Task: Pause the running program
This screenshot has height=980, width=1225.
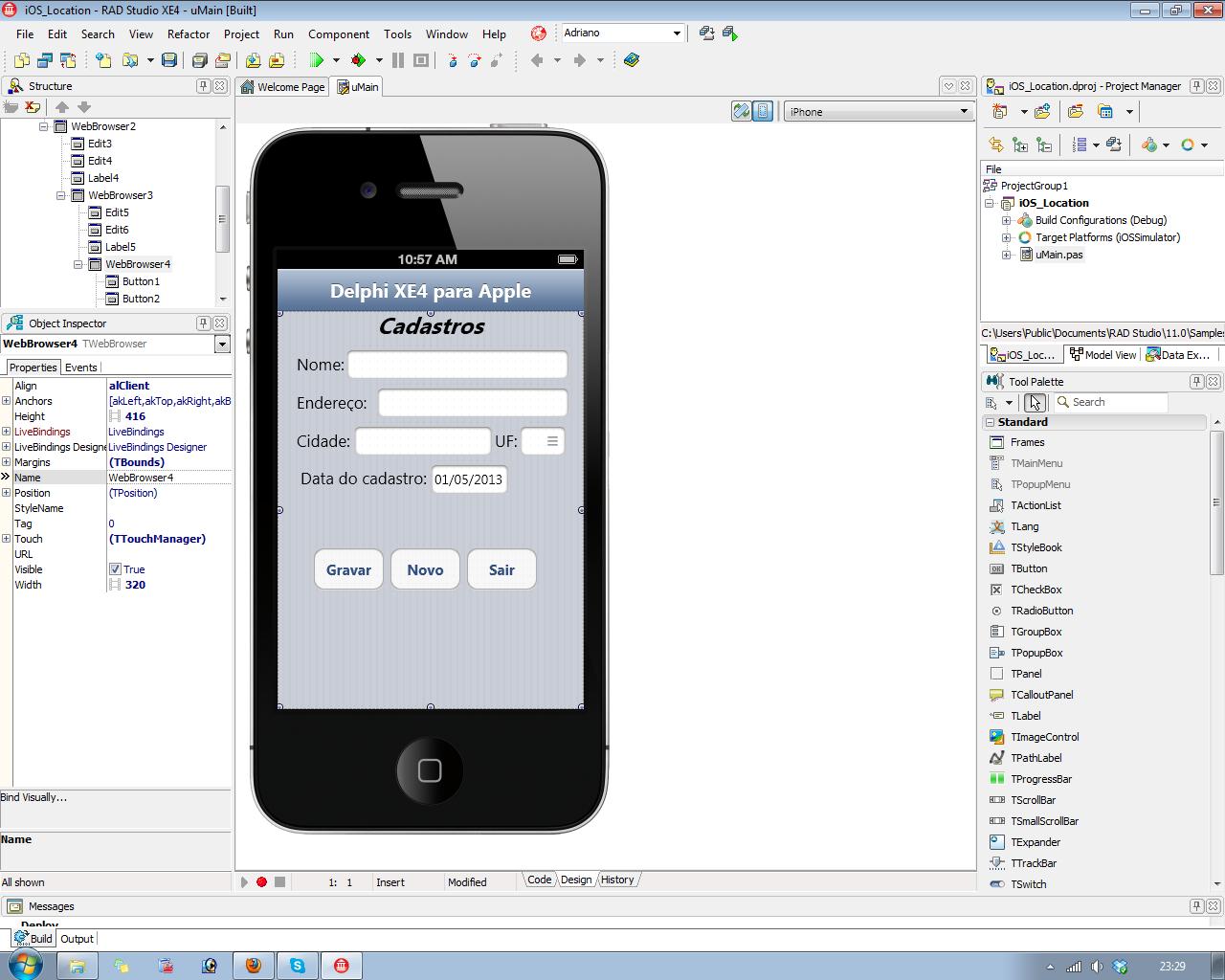Action: click(x=398, y=60)
